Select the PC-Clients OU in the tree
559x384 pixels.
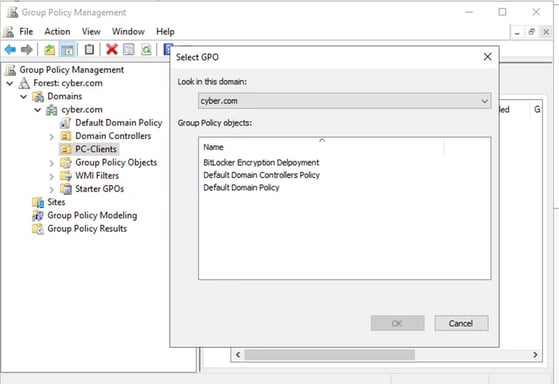tap(96, 149)
